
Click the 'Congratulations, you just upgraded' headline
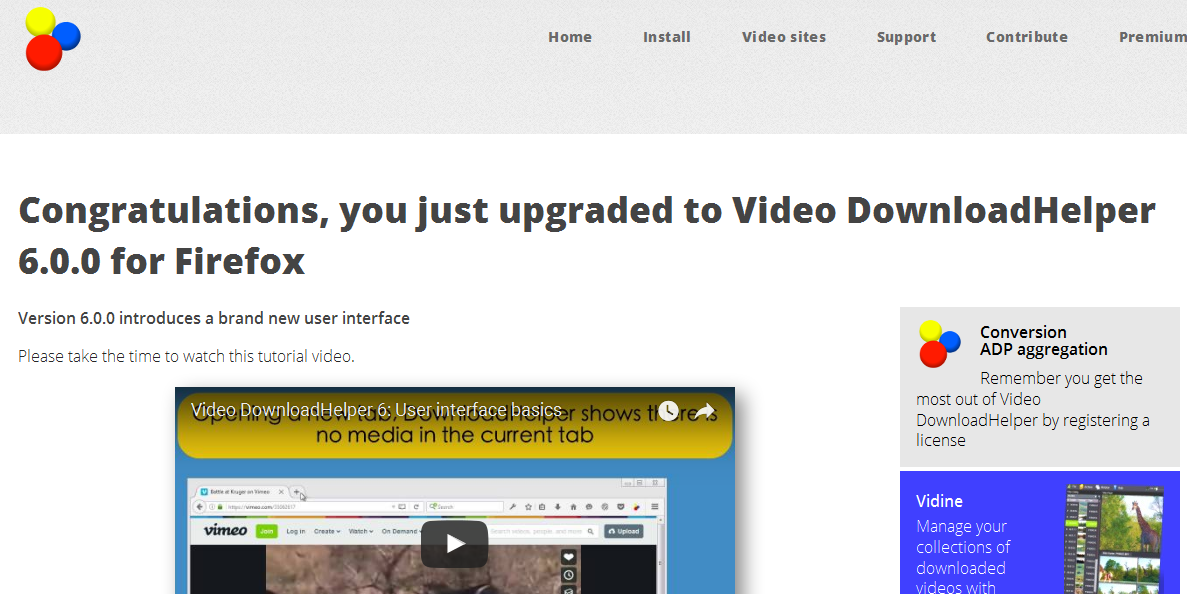tap(587, 235)
